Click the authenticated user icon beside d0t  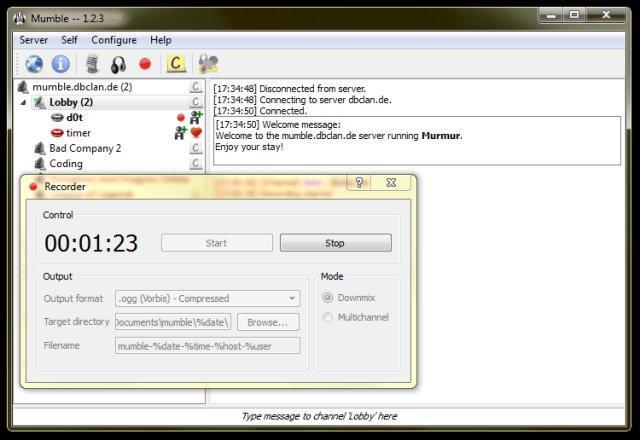point(196,117)
